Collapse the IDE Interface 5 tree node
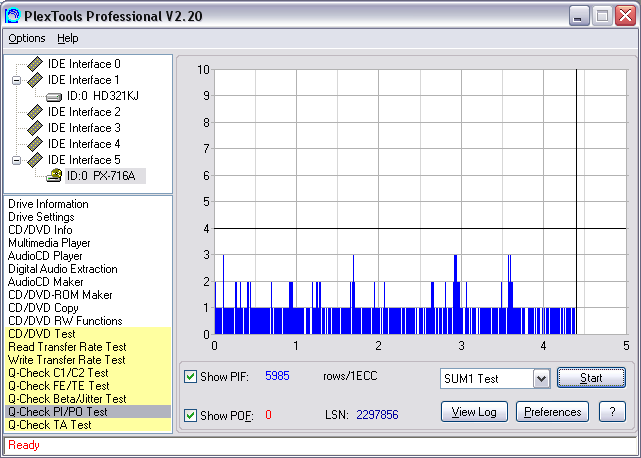 16,160
